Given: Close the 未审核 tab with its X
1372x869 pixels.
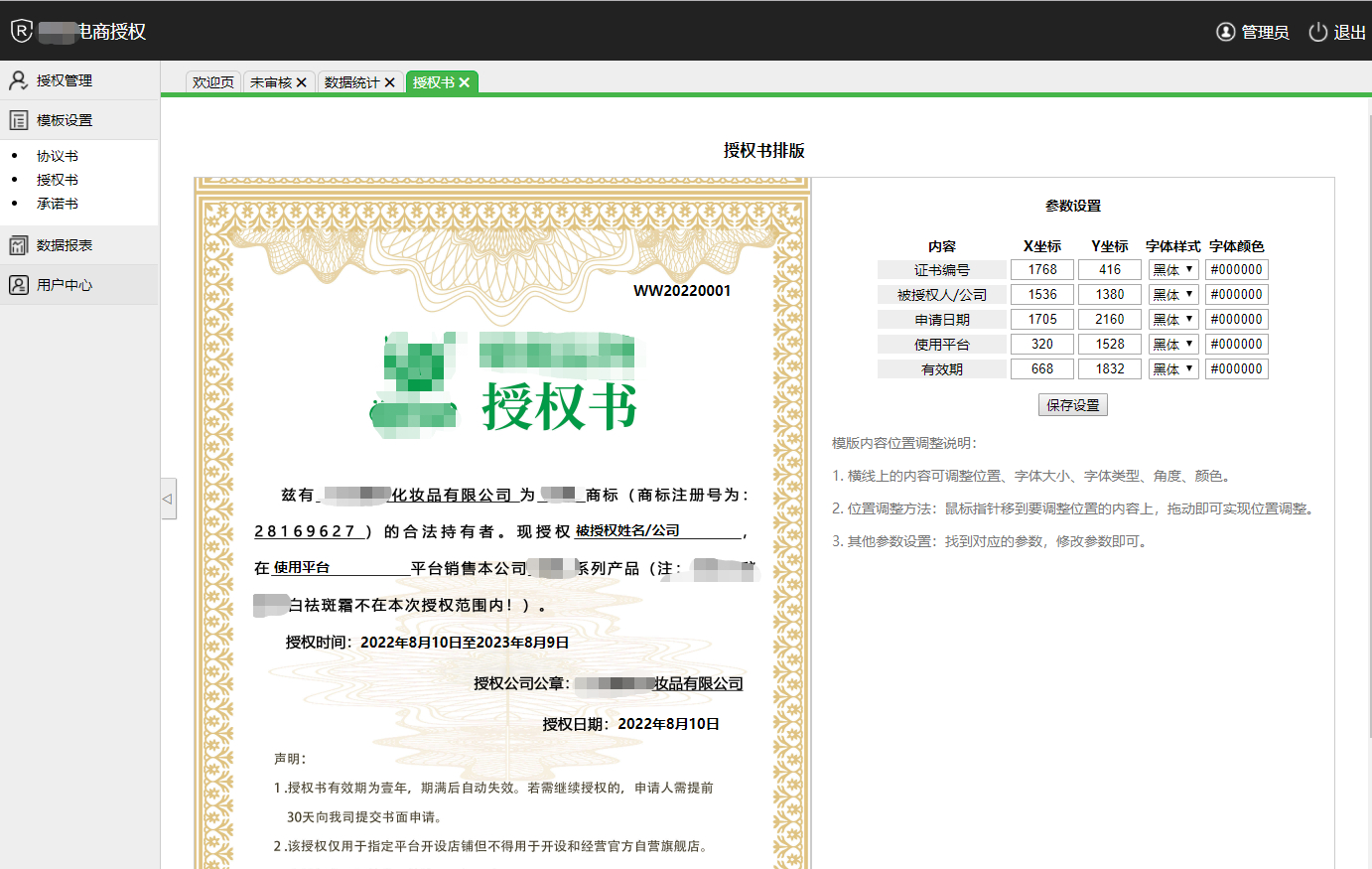Looking at the screenshot, I should coord(301,82).
